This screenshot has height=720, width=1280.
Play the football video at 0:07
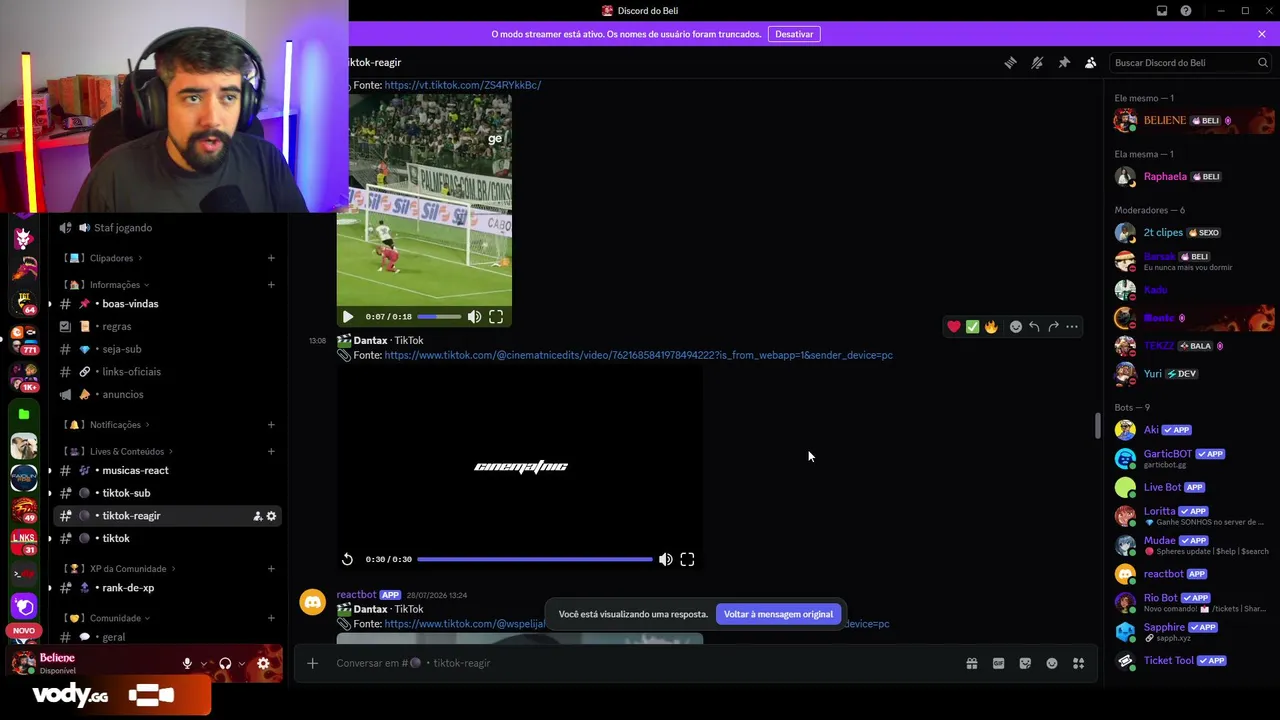click(348, 317)
